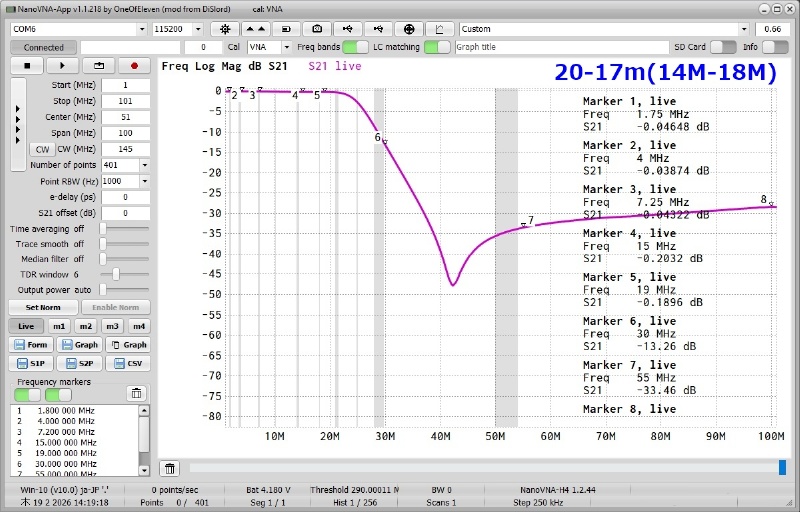
Task: Click the Connected button
Action: coord(43,47)
